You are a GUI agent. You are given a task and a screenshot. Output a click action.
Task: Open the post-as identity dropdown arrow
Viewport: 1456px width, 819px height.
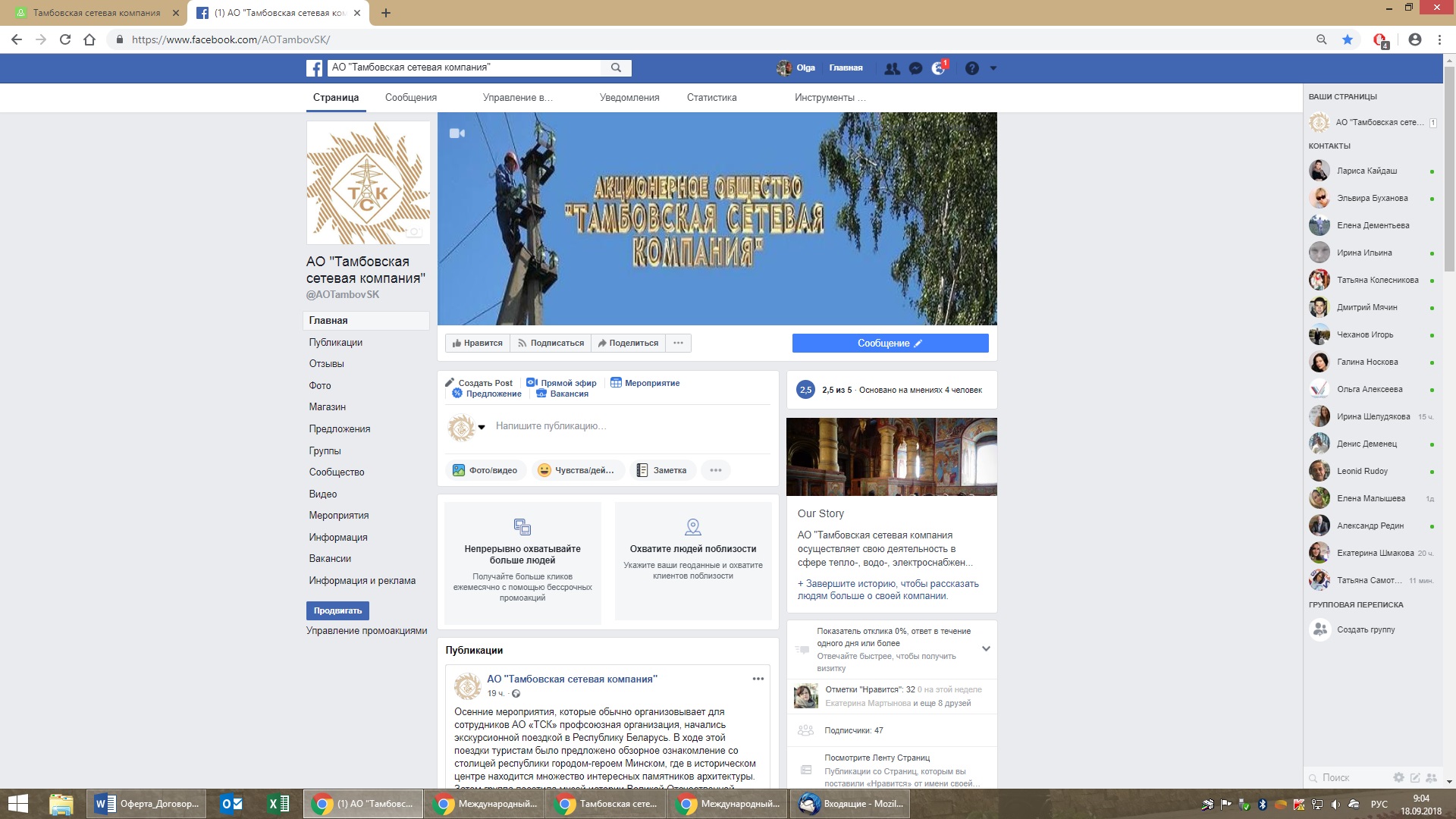pyautogui.click(x=482, y=427)
